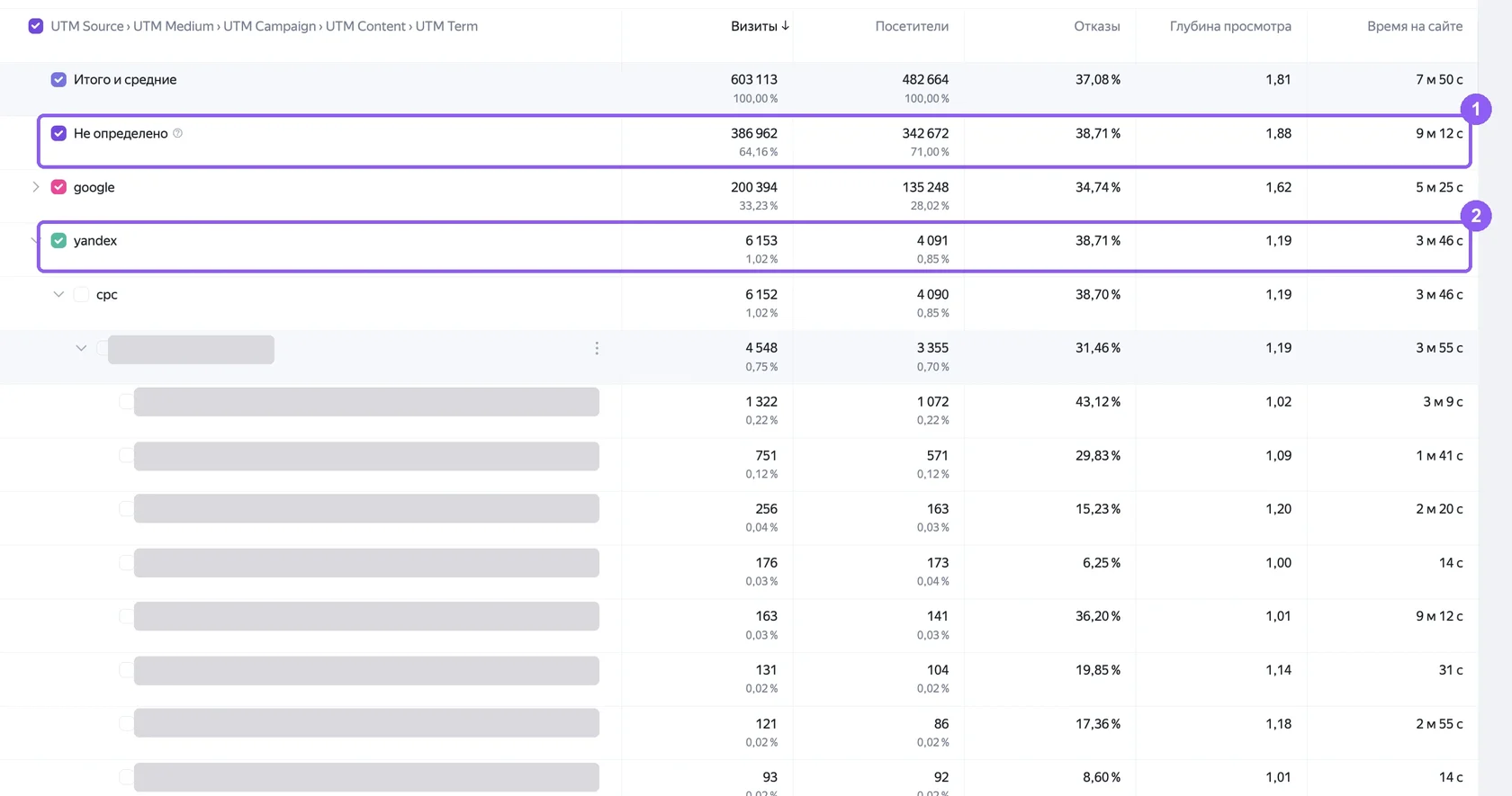Toggle the select-all checkbox in the UTM header

pyautogui.click(x=36, y=26)
